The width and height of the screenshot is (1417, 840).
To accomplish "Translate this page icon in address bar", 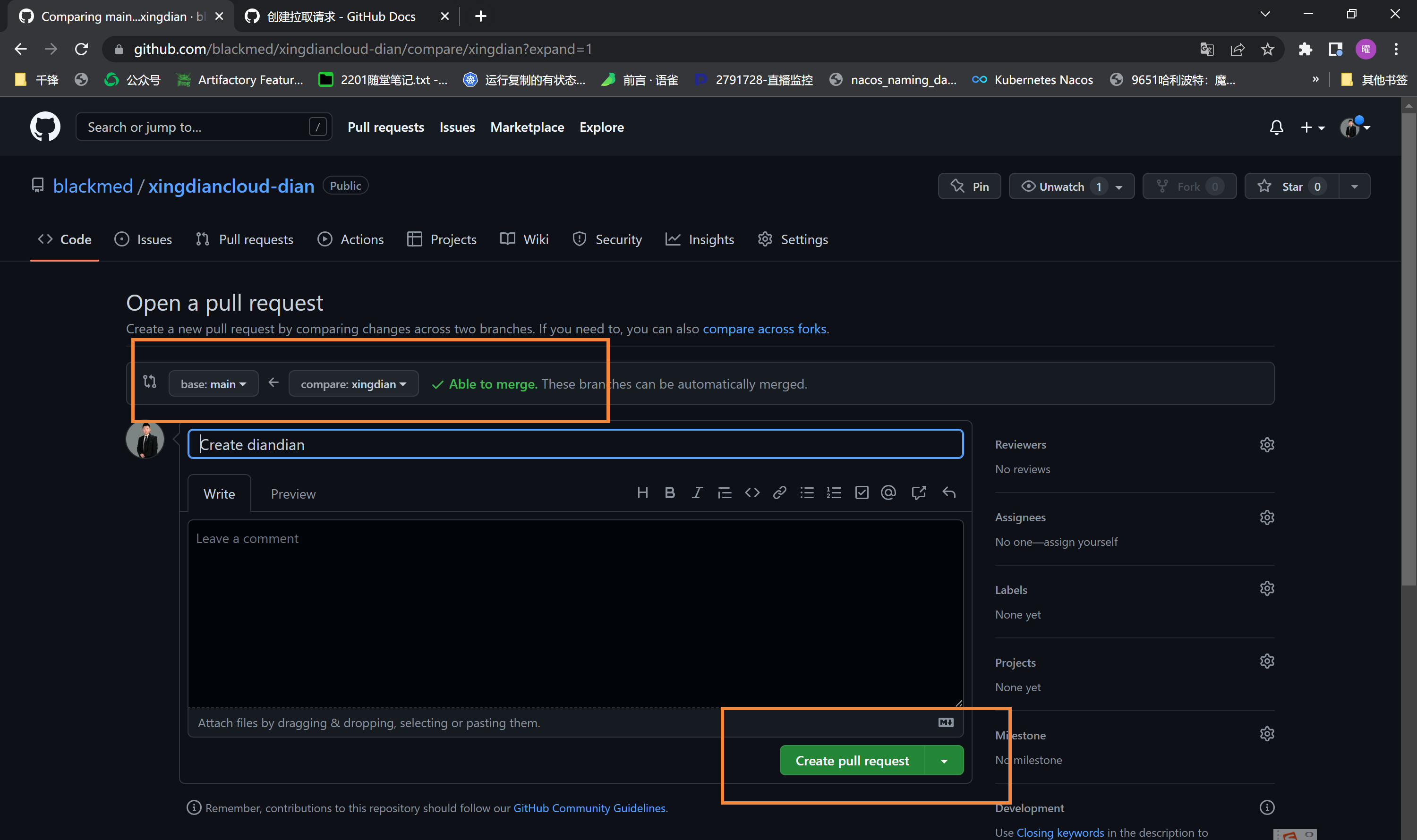I will [1206, 49].
